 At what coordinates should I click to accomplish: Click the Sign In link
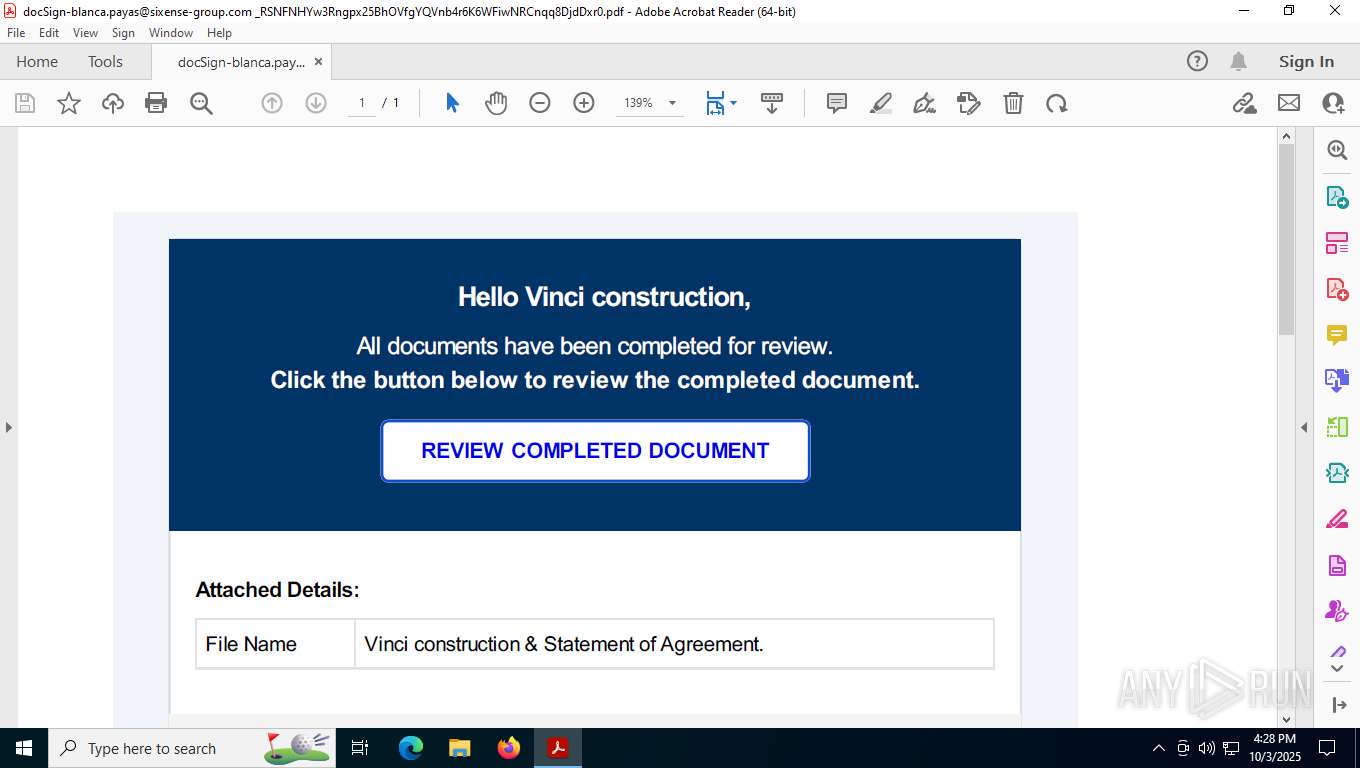(1306, 61)
